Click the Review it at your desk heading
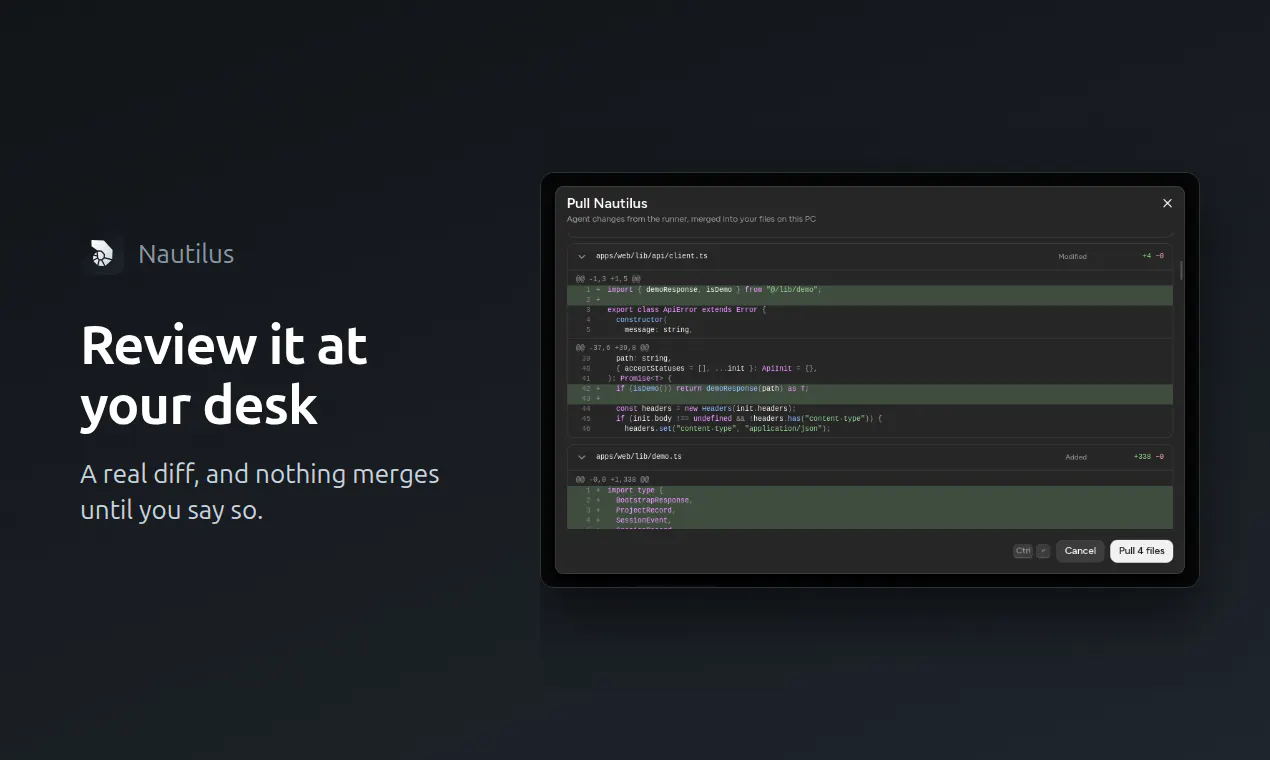The height and width of the screenshot is (760, 1270). [x=224, y=375]
